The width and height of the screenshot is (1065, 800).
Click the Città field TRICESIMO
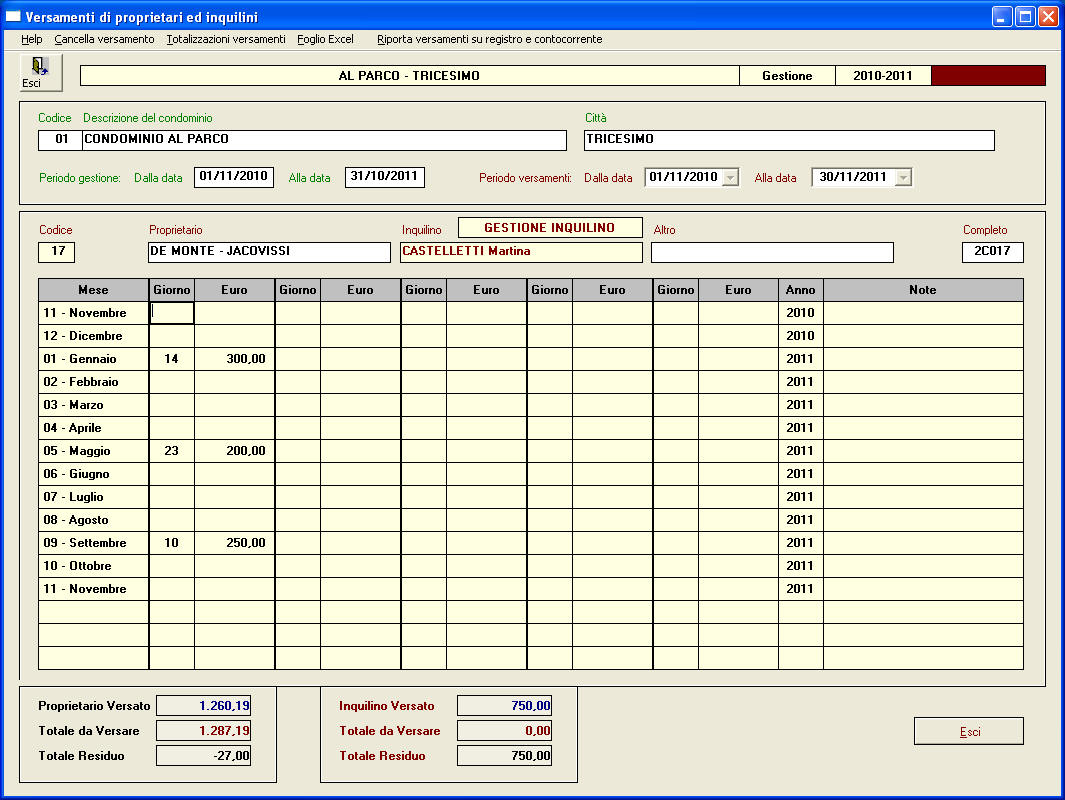coord(789,140)
